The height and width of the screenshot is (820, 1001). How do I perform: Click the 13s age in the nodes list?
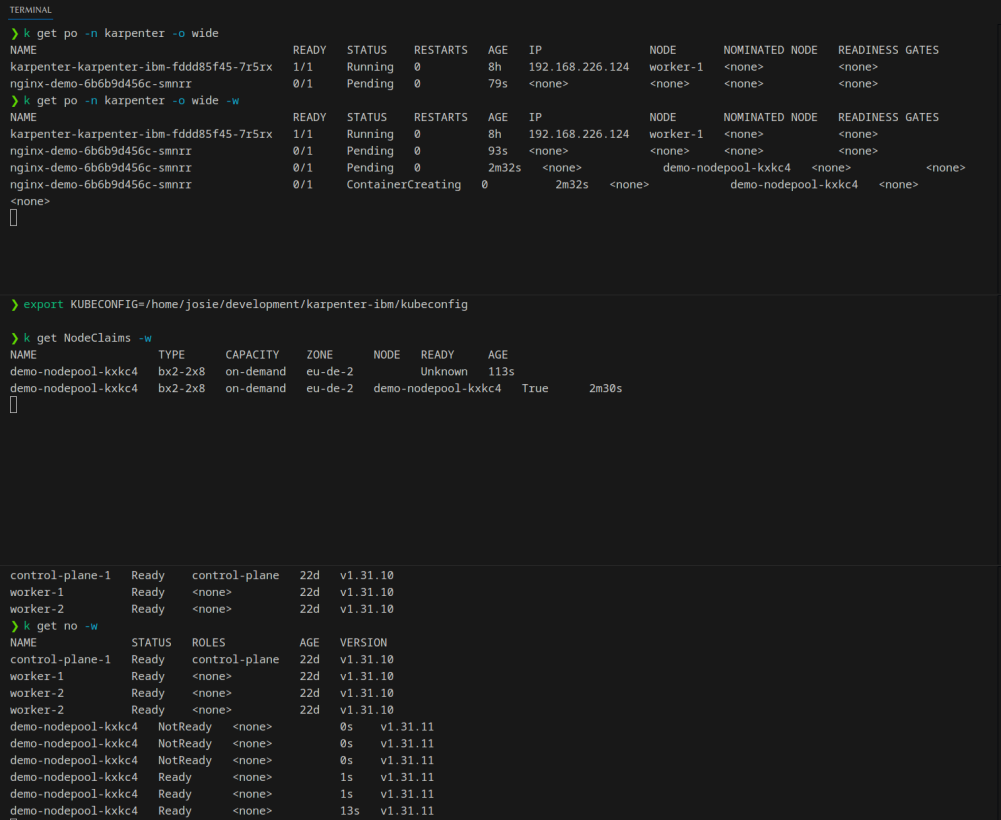pyautogui.click(x=349, y=811)
